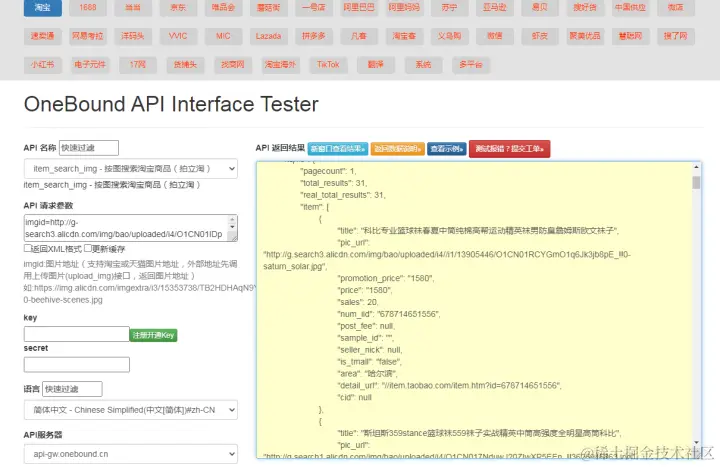The image size is (720, 467).
Task: Click the parameters textarea scroll up arrow
Action: [233, 219]
